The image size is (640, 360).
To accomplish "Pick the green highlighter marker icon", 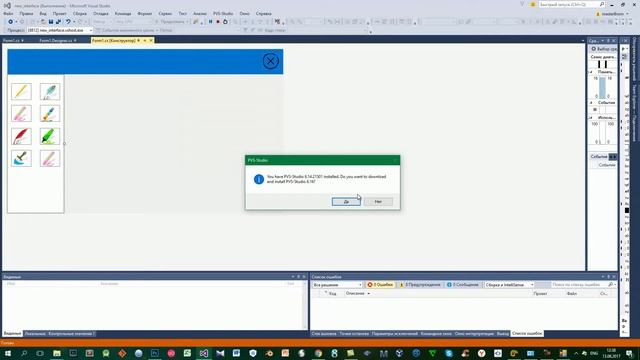I will point(50,136).
